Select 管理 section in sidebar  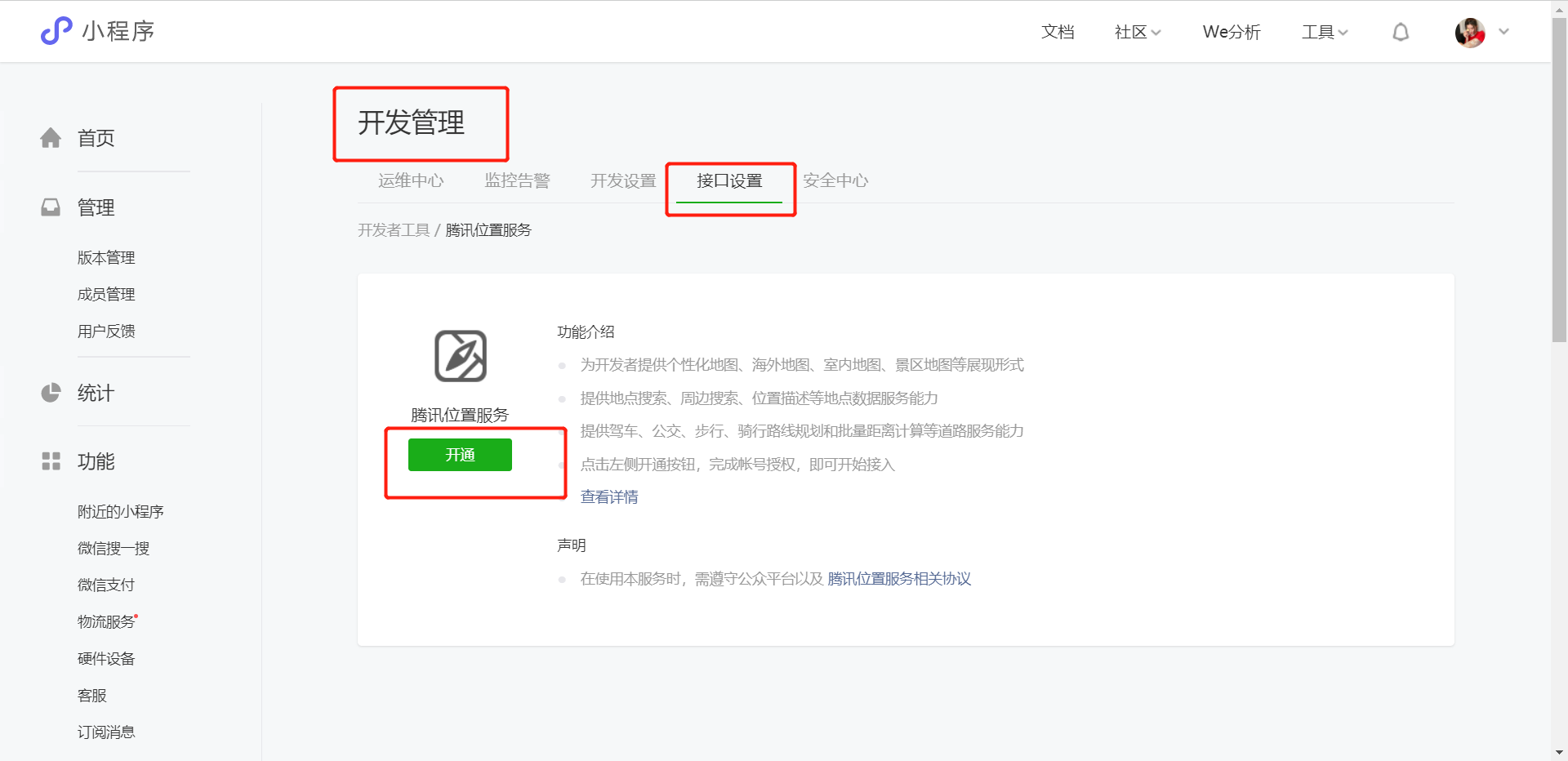tap(96, 207)
